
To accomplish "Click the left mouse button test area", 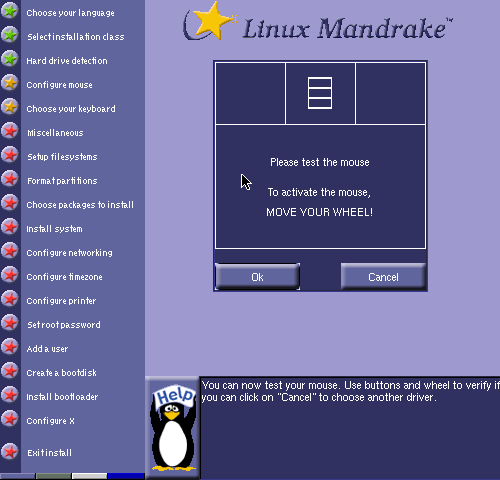I will pos(250,93).
